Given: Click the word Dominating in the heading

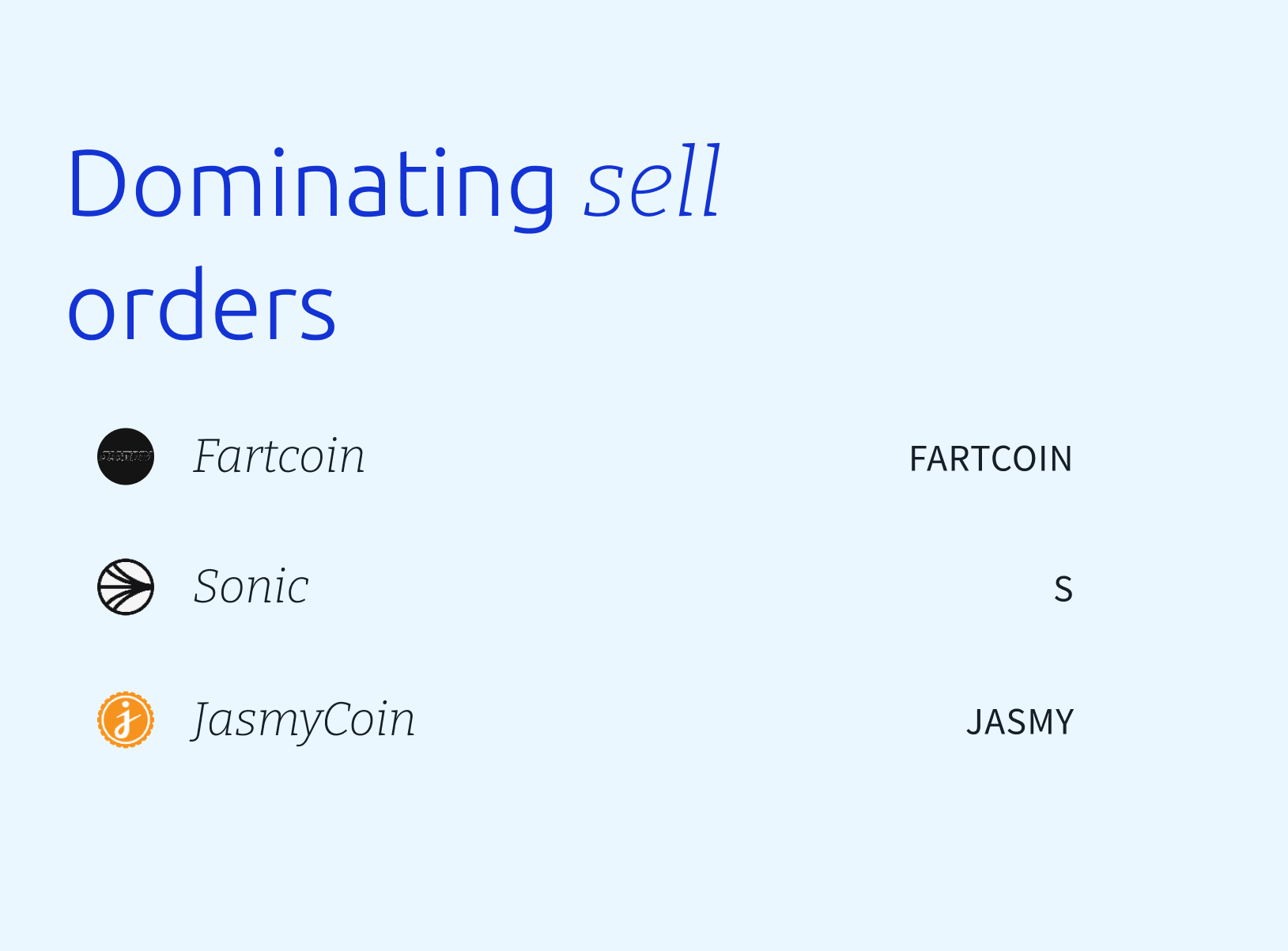Looking at the screenshot, I should pos(312,185).
